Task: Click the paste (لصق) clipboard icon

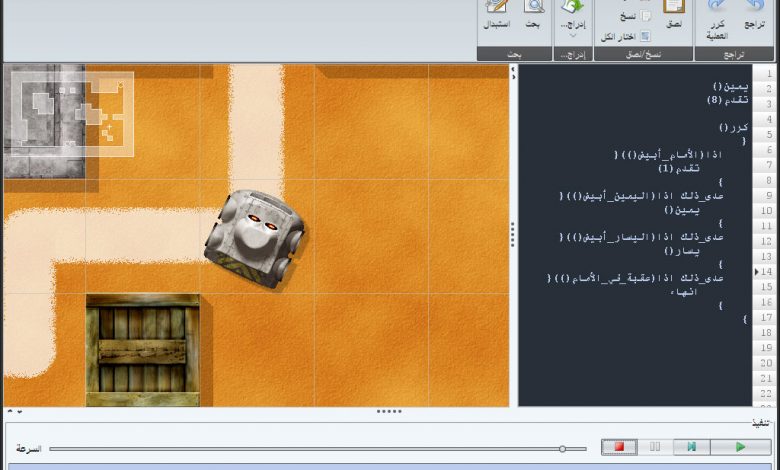Action: 674,6
